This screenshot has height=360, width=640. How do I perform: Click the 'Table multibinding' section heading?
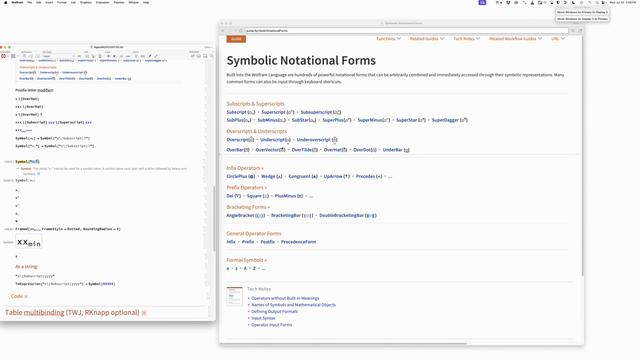[72, 313]
